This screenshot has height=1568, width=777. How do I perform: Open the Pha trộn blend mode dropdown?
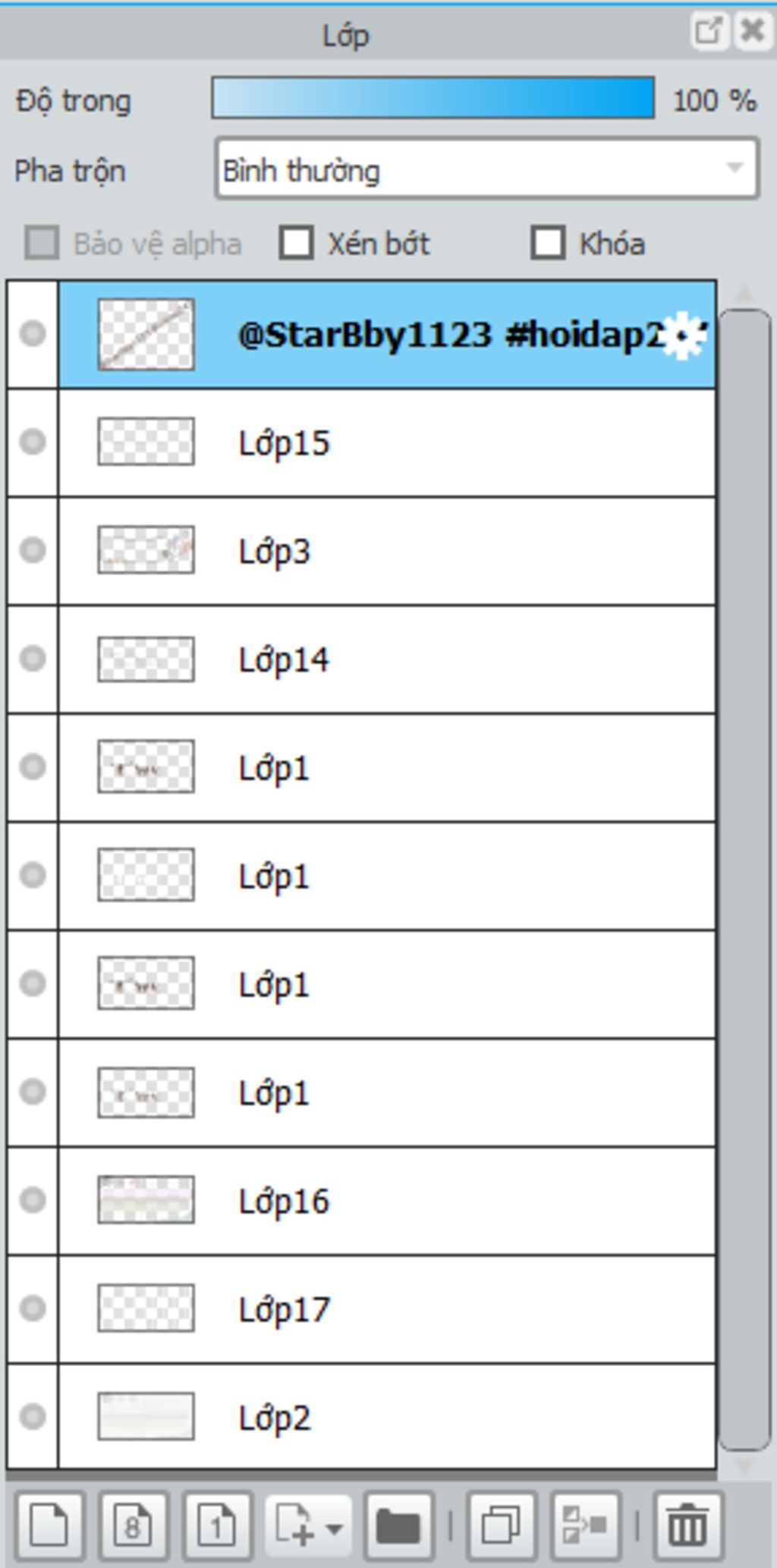pos(487,169)
